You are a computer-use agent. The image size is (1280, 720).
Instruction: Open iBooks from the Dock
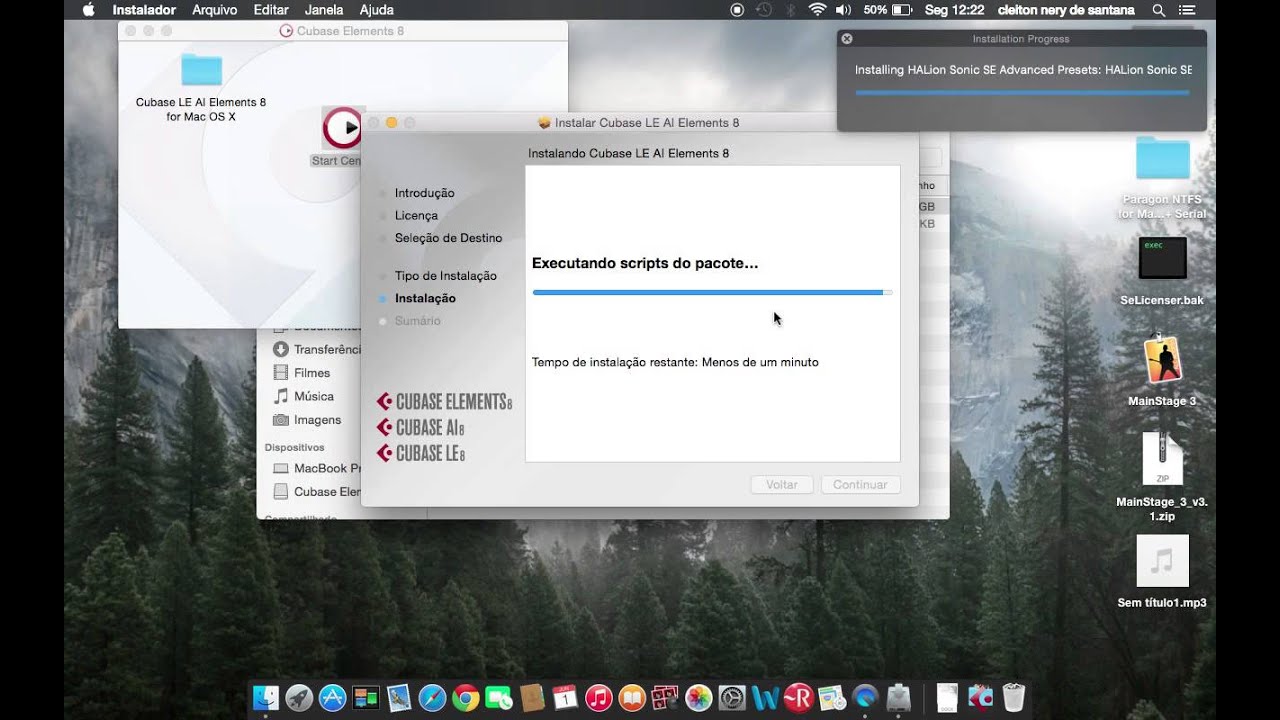click(632, 697)
